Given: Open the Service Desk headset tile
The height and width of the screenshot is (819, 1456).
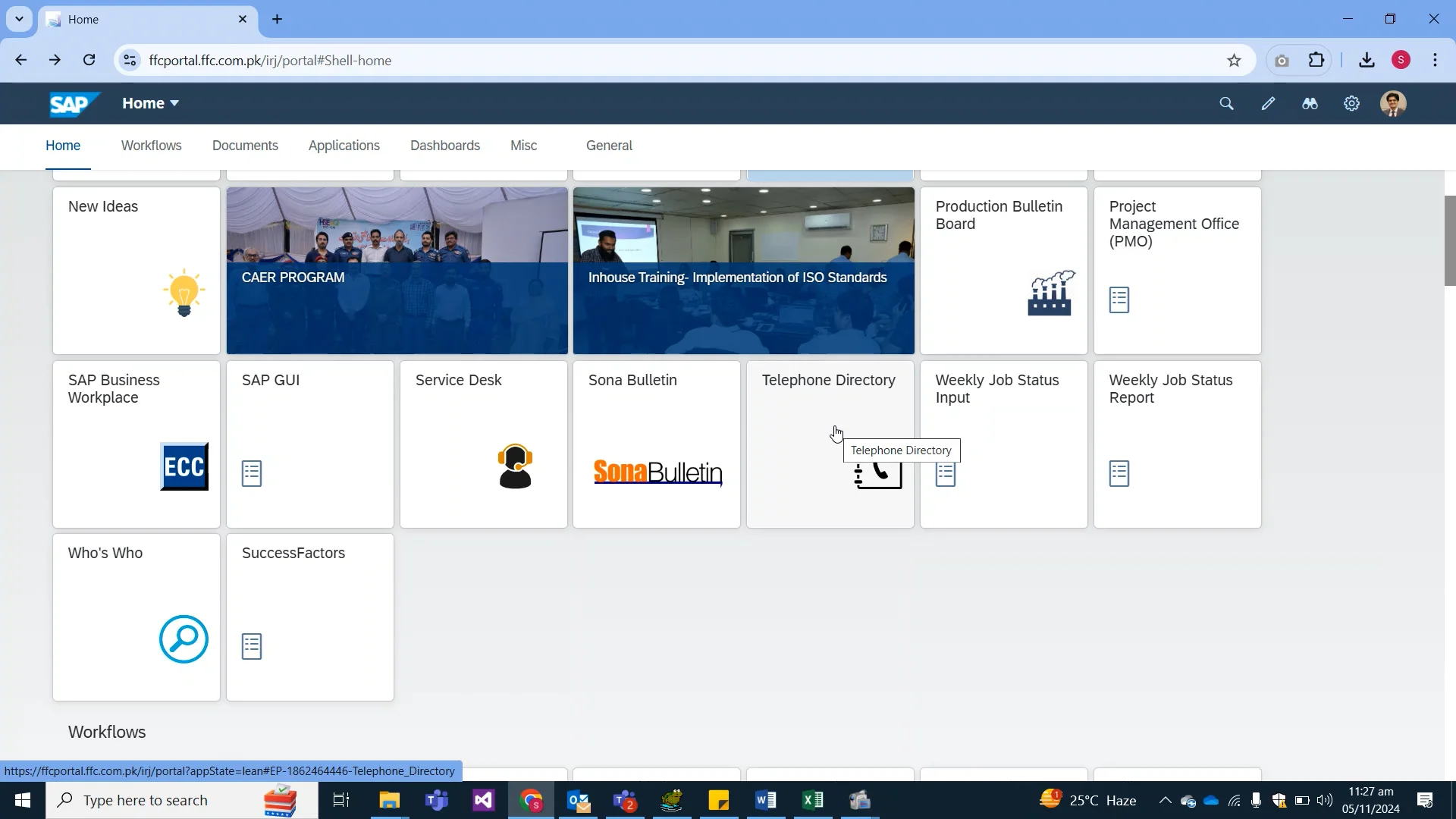Looking at the screenshot, I should (x=515, y=467).
